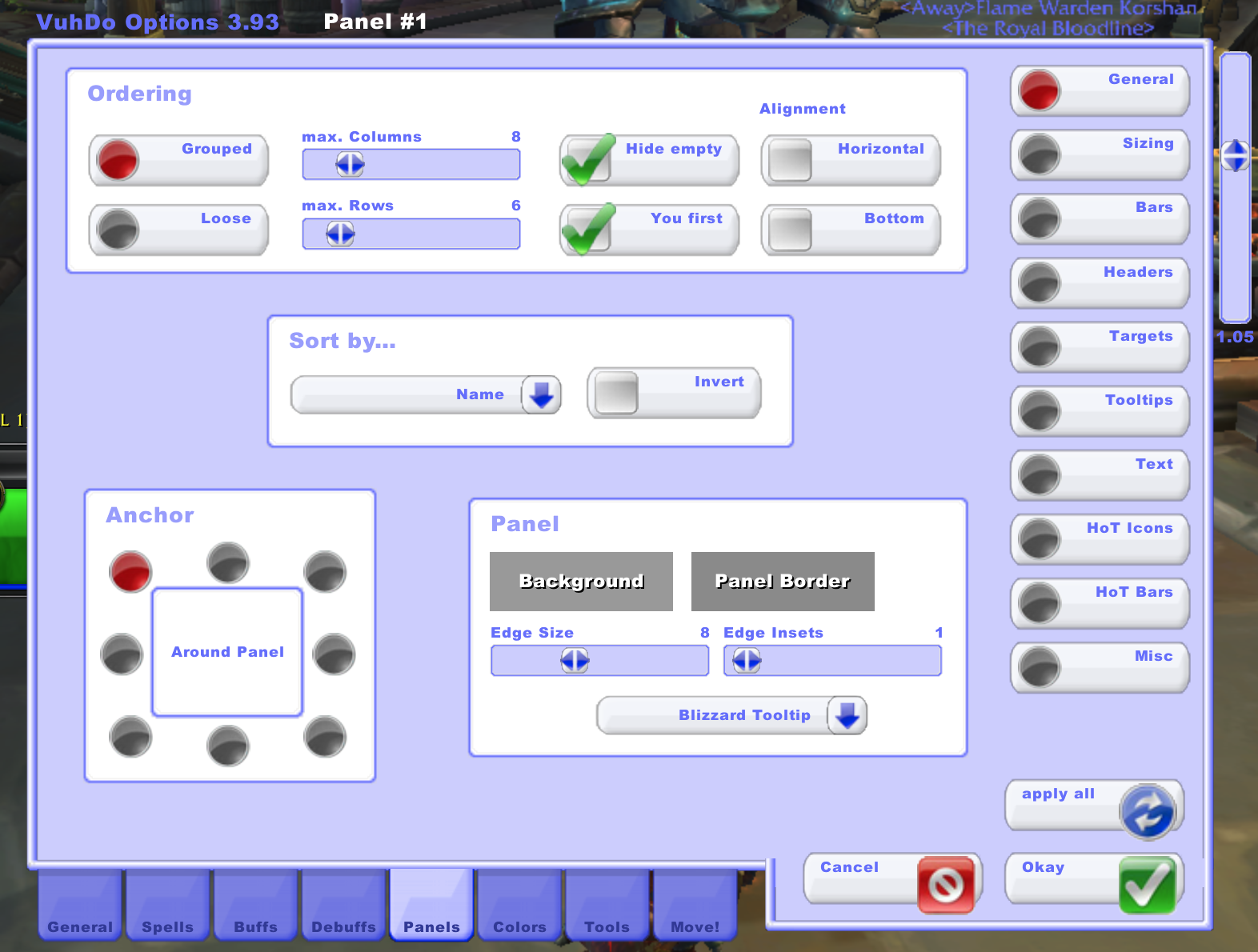The width and height of the screenshot is (1258, 952).
Task: Open the Panel Border settings button
Action: tap(782, 582)
